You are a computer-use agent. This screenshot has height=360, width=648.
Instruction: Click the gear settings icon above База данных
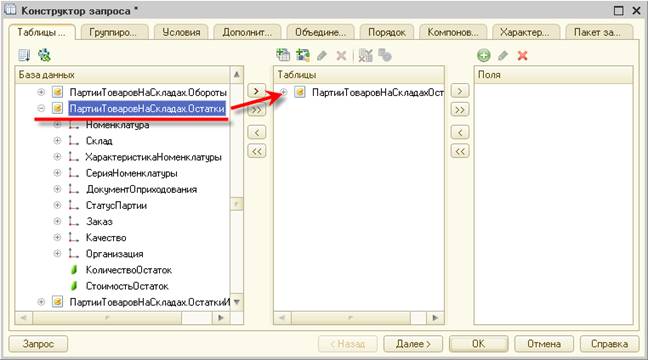(44, 55)
